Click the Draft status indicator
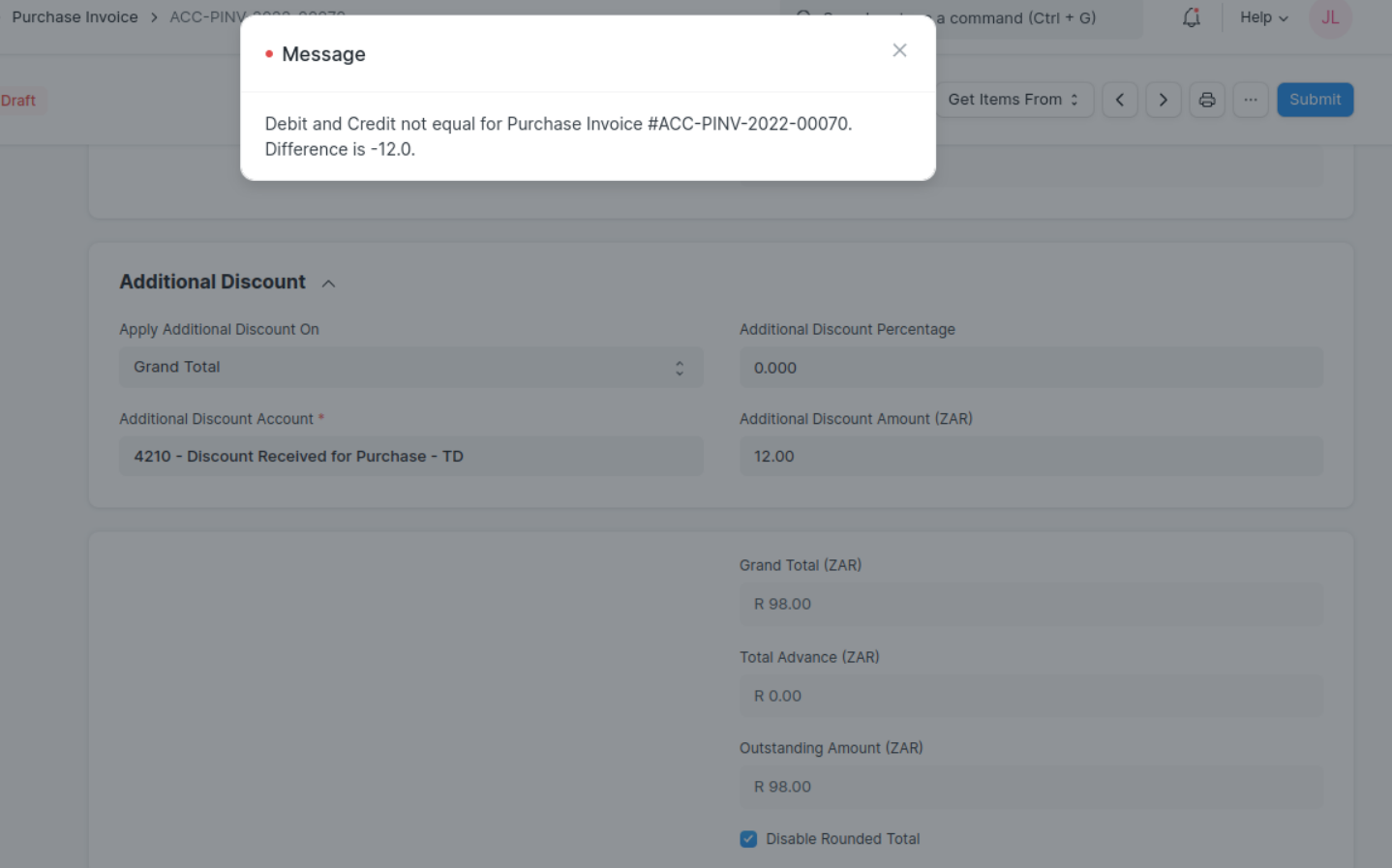 tap(20, 100)
